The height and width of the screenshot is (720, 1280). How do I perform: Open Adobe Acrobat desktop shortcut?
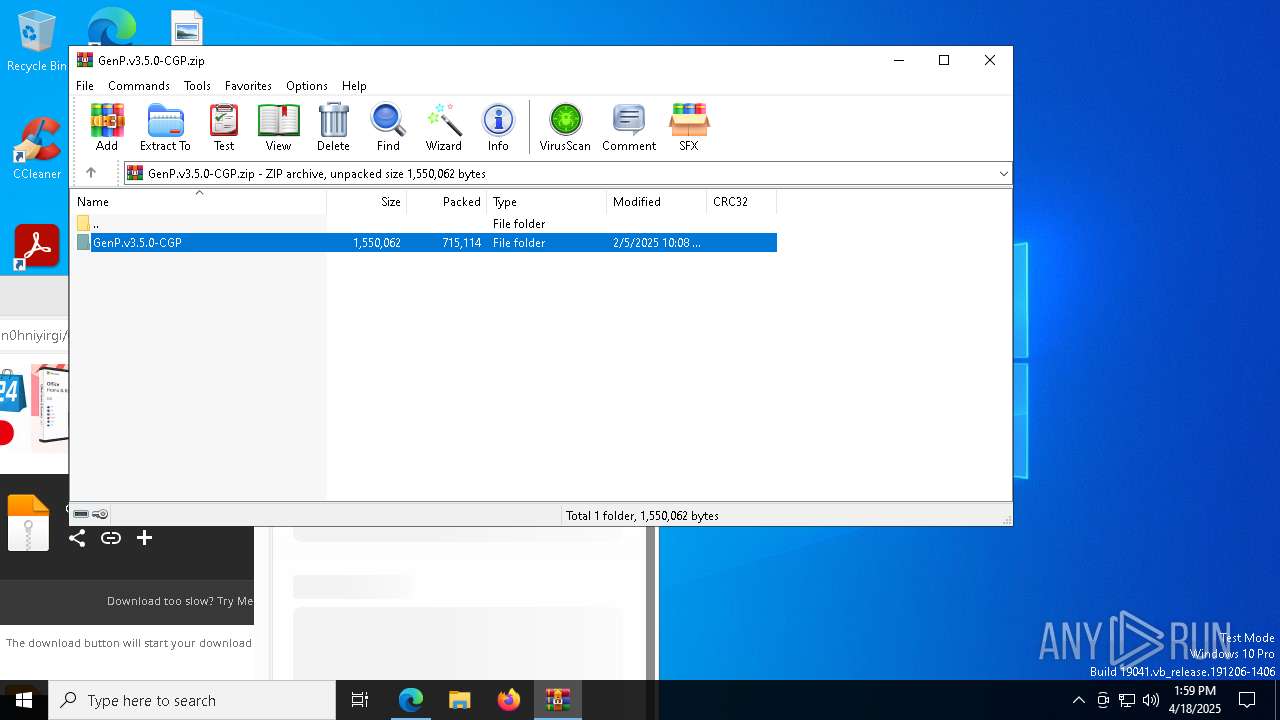[x=37, y=247]
